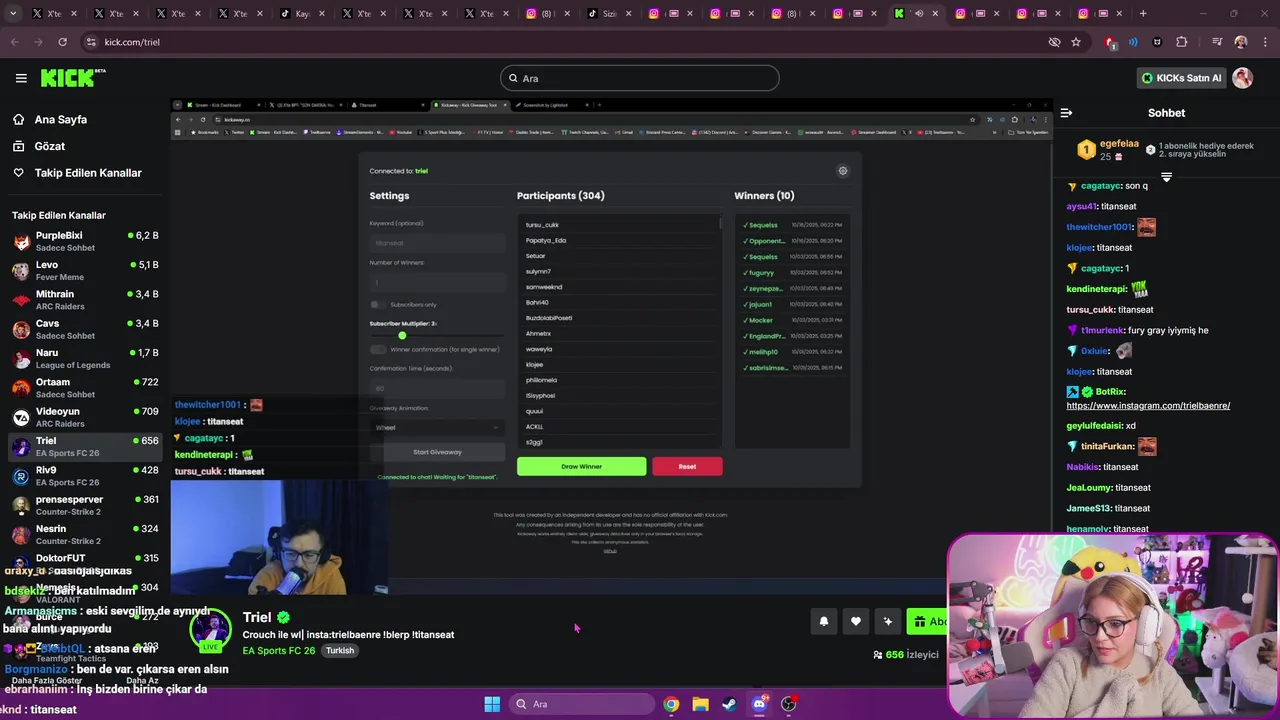The height and width of the screenshot is (720, 1280).
Task: Go to Ana Sayfa home icon
Action: pyautogui.click(x=18, y=119)
